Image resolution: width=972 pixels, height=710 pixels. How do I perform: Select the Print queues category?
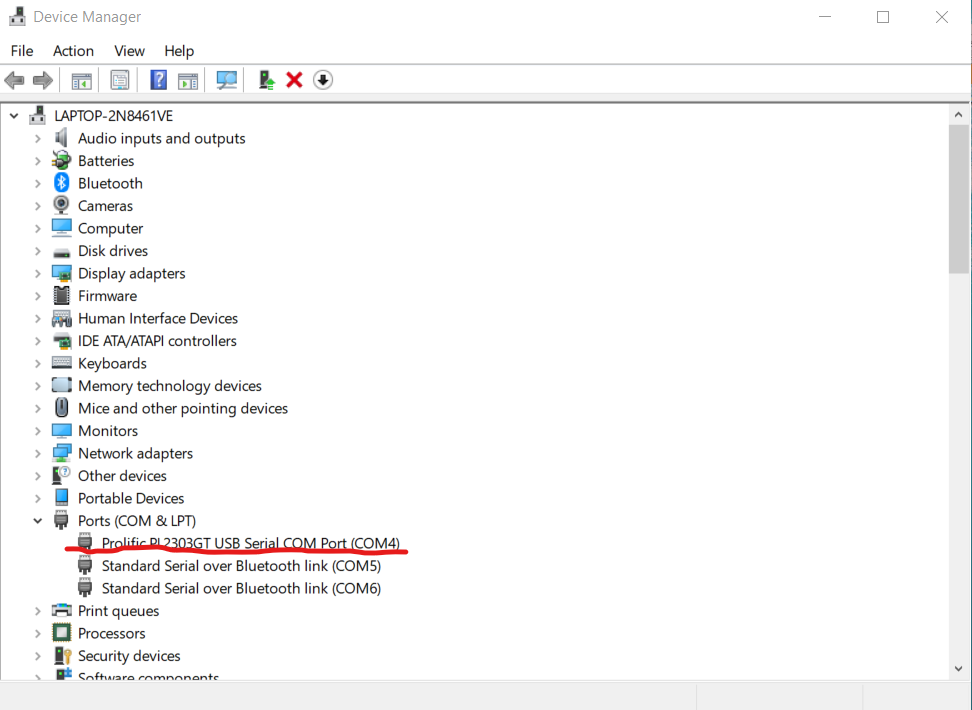[118, 611]
